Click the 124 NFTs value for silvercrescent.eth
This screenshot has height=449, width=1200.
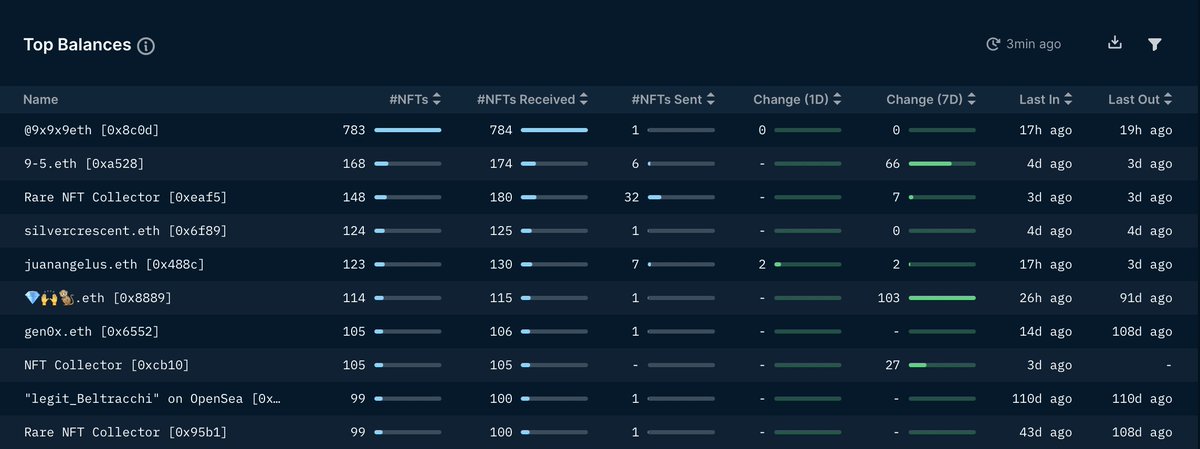[354, 231]
